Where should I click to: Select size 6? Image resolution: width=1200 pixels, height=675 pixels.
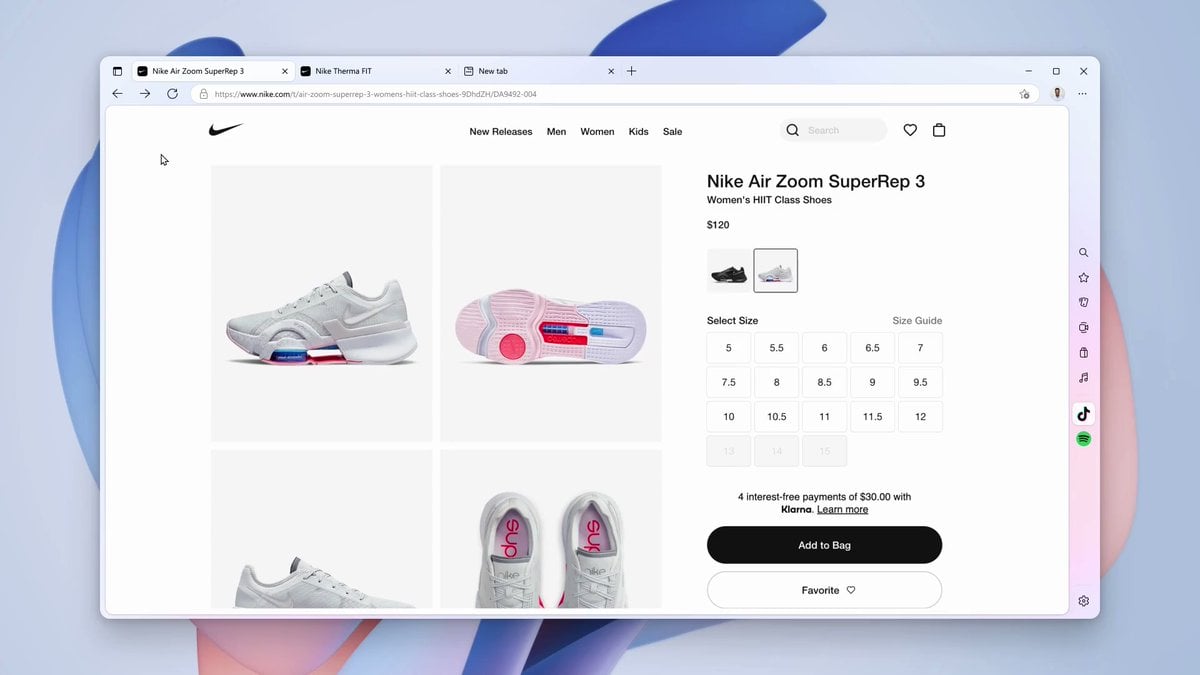[x=824, y=348]
